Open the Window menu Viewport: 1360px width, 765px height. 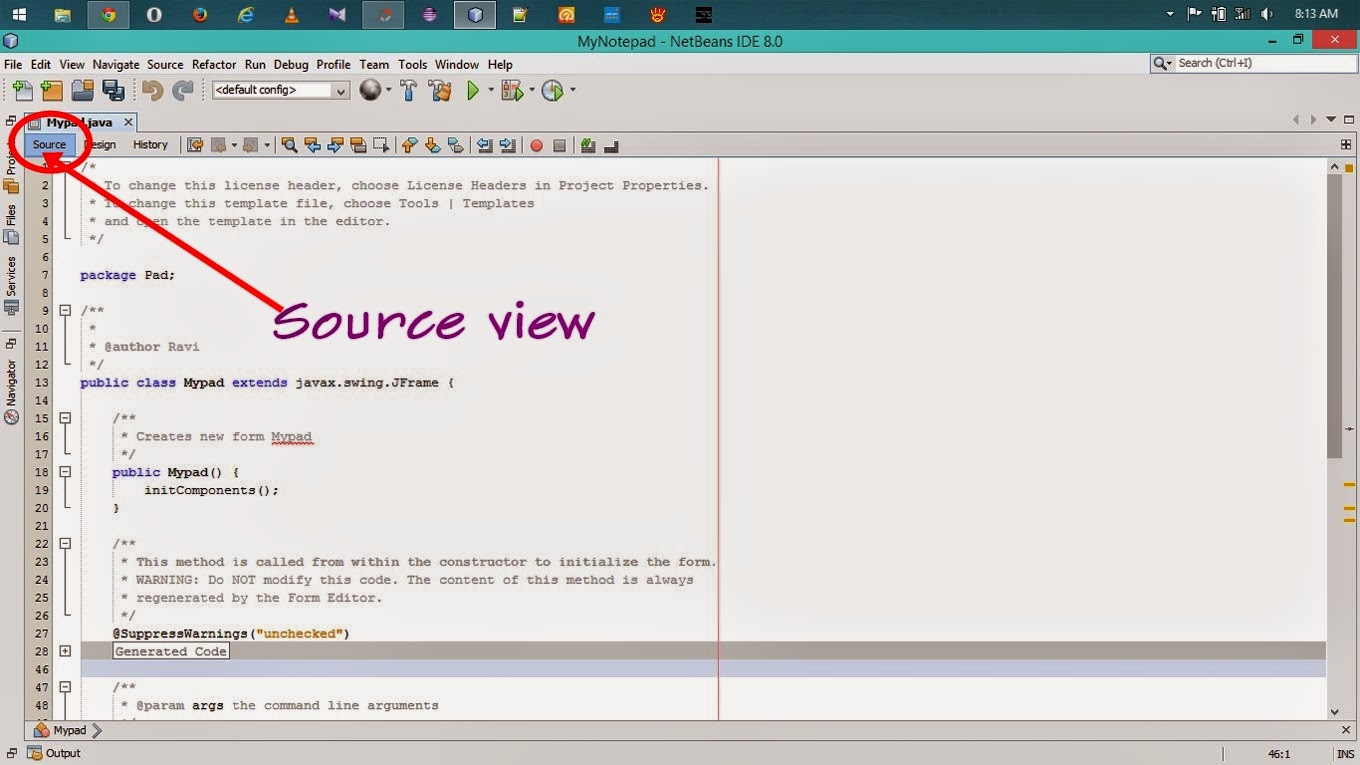point(457,64)
